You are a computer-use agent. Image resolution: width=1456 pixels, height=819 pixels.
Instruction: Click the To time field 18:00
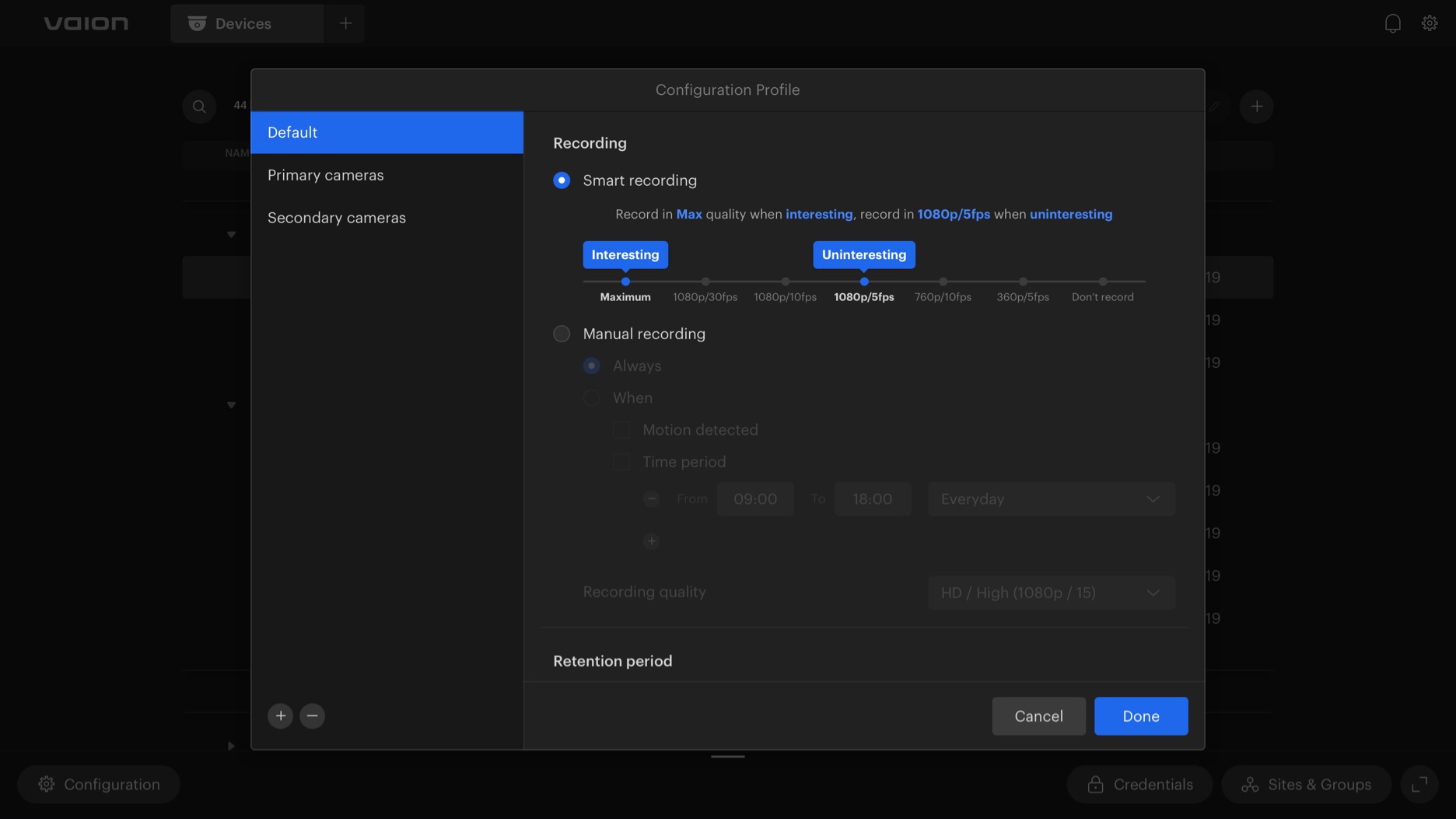point(873,499)
